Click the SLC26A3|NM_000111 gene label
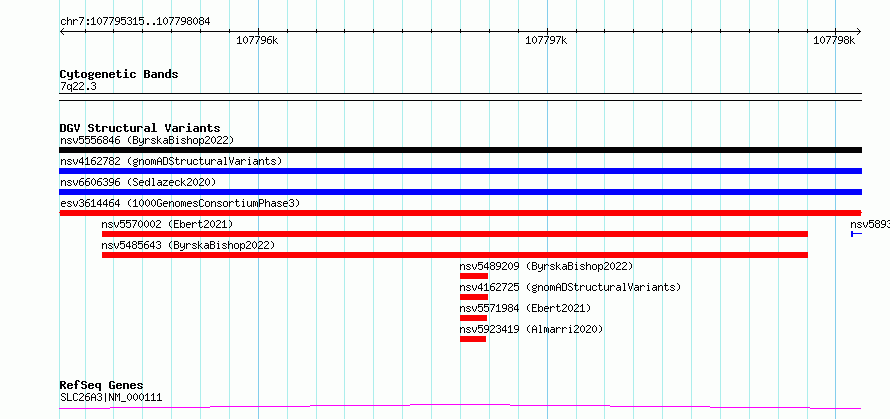The image size is (890, 419). click(x=111, y=397)
